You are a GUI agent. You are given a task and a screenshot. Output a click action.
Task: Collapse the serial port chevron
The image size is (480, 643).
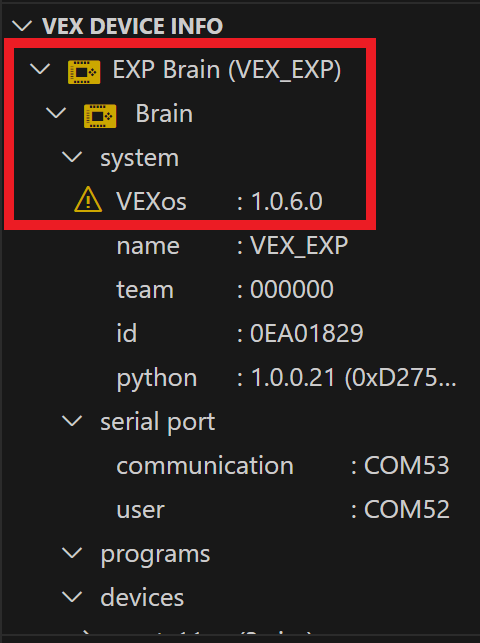[x=73, y=422]
